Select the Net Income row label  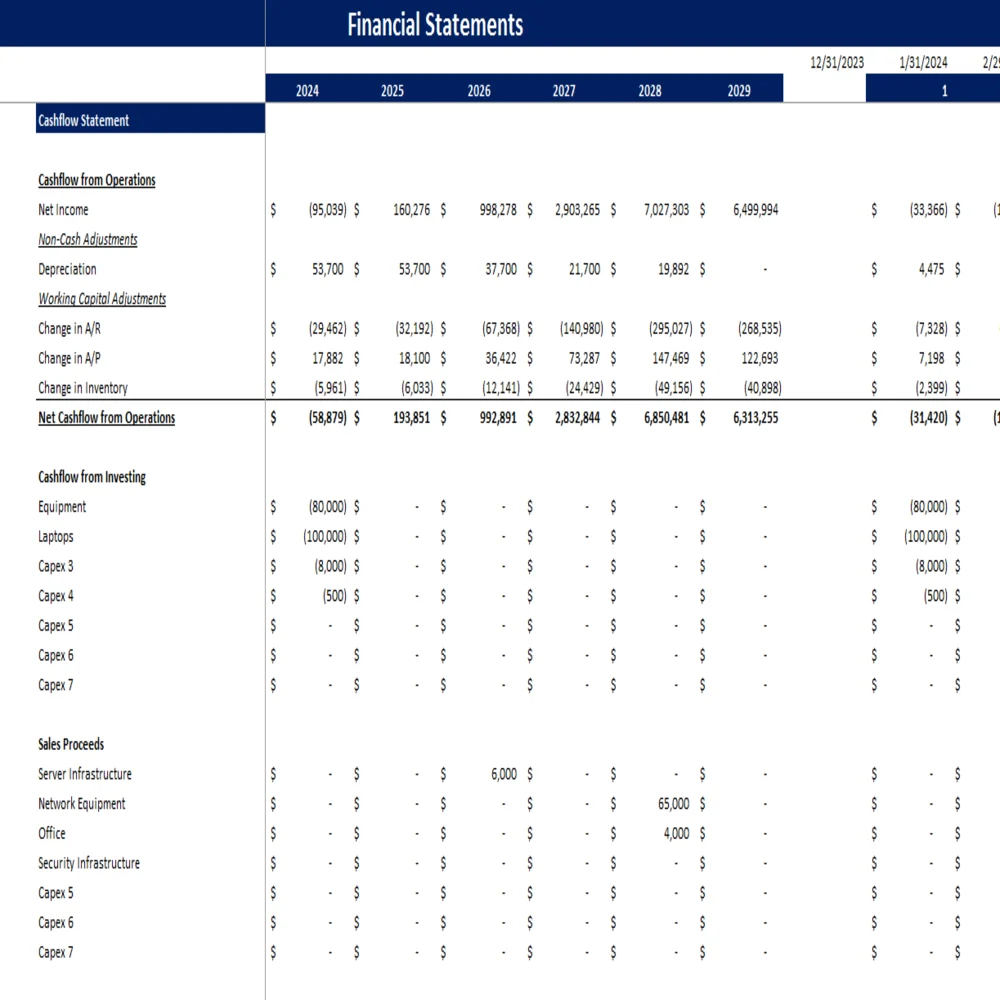tap(62, 210)
